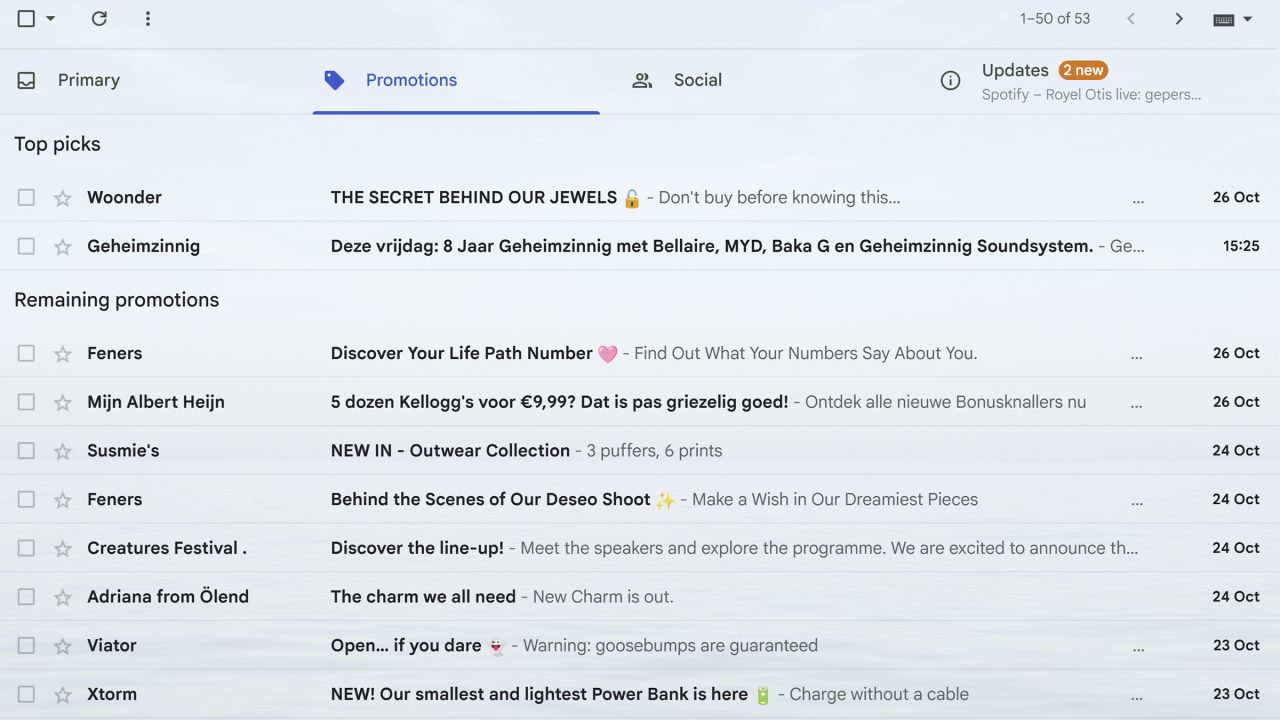Expand the input tools keyboard dropdown
The width and height of the screenshot is (1280, 720).
[1247, 19]
